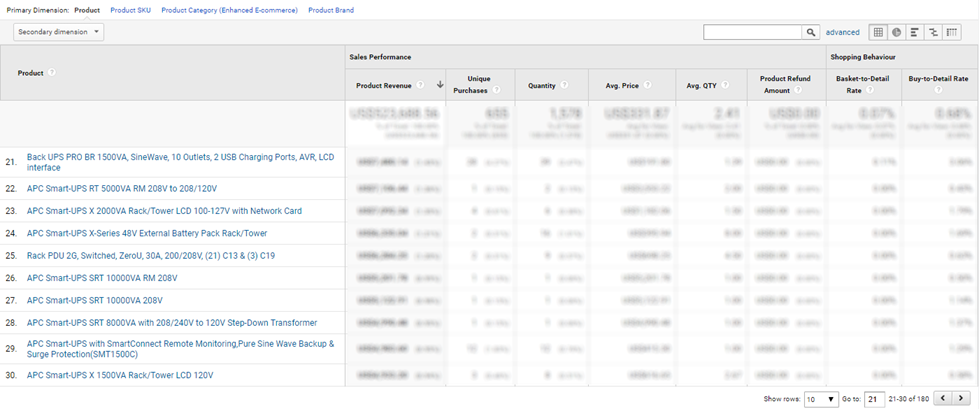Select the Product primary dimension
979x409 pixels.
[x=87, y=11]
